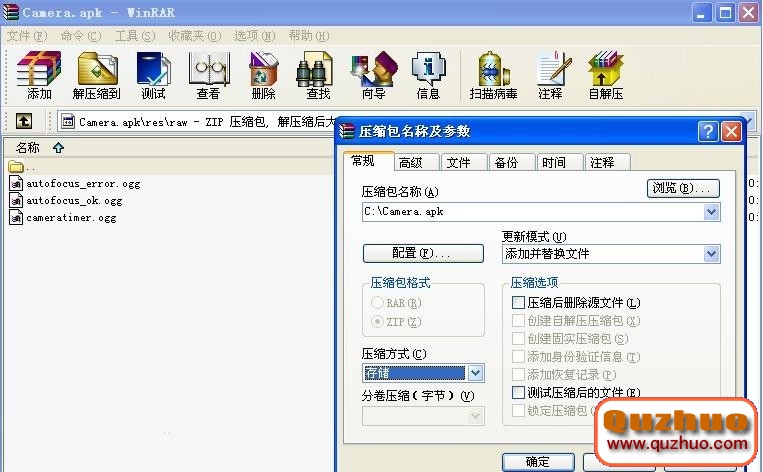Open the Help (帮助) menu

pyautogui.click(x=309, y=36)
